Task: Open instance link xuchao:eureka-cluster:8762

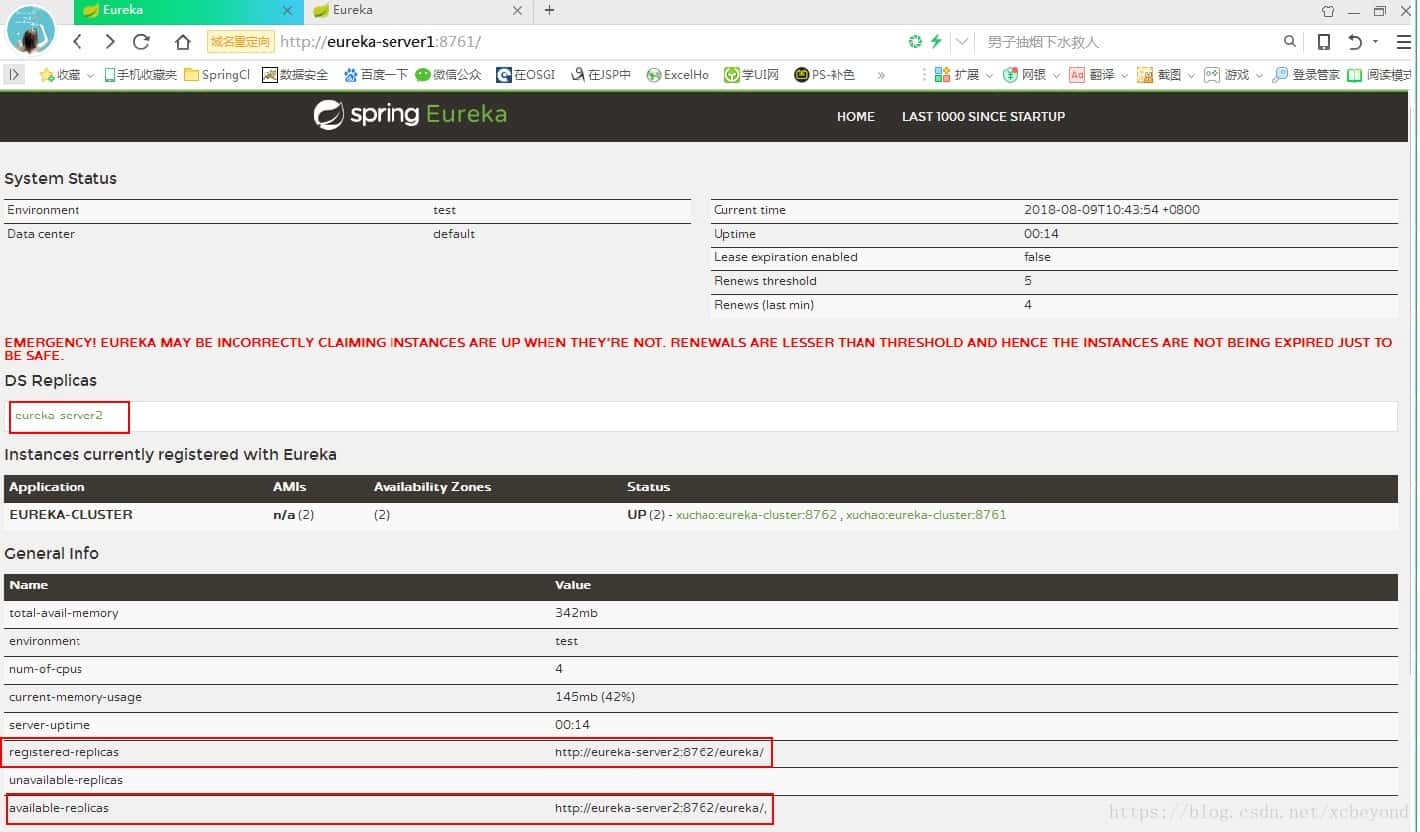Action: (x=756, y=515)
